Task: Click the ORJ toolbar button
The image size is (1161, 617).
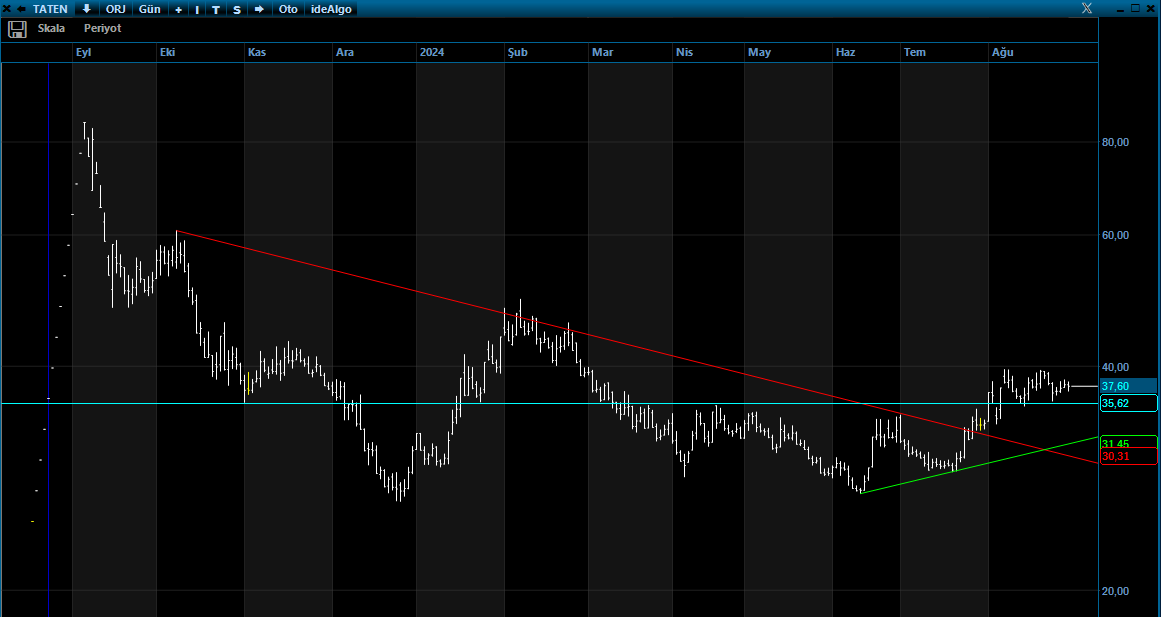Action: click(x=116, y=9)
